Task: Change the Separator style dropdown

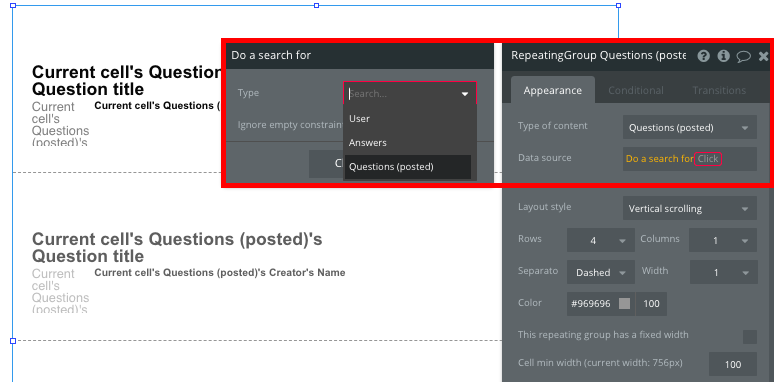Action: pyautogui.click(x=601, y=272)
